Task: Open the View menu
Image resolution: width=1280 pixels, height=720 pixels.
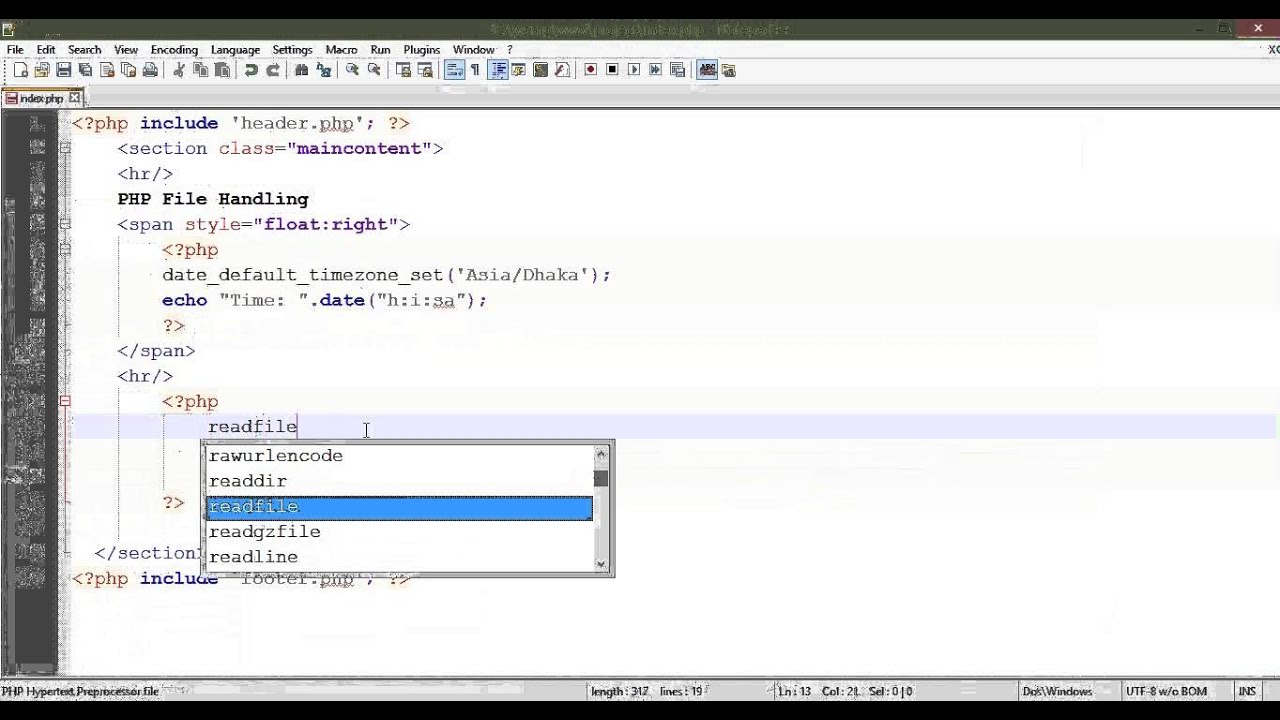Action: (x=126, y=49)
